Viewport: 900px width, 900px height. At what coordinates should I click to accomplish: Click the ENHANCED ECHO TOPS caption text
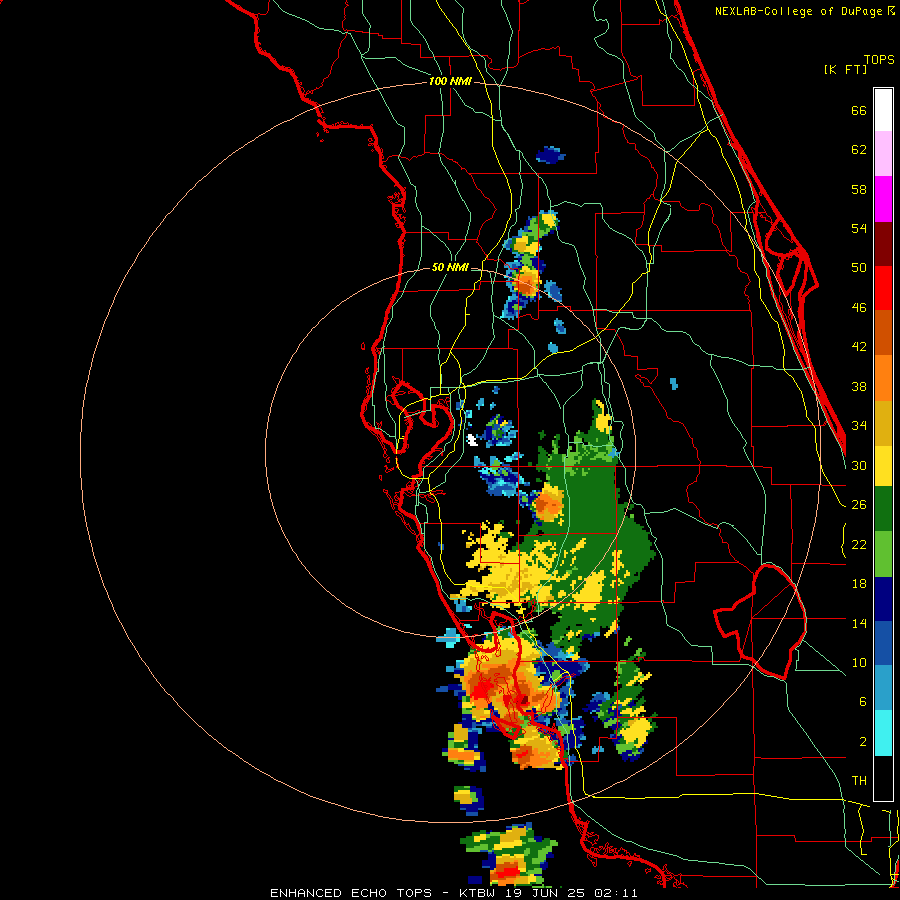click(x=351, y=893)
